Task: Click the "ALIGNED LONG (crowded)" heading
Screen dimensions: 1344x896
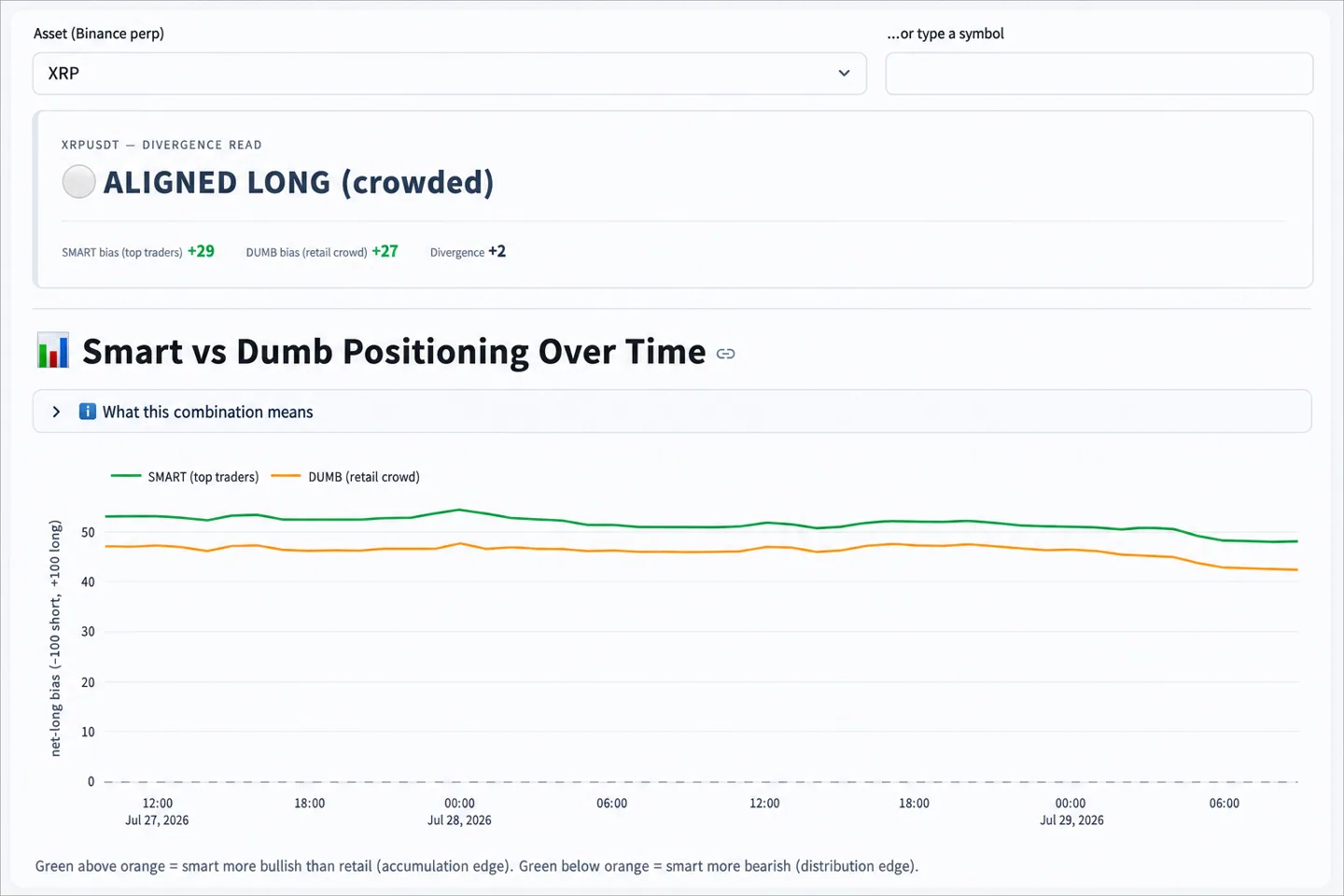Action: [299, 182]
